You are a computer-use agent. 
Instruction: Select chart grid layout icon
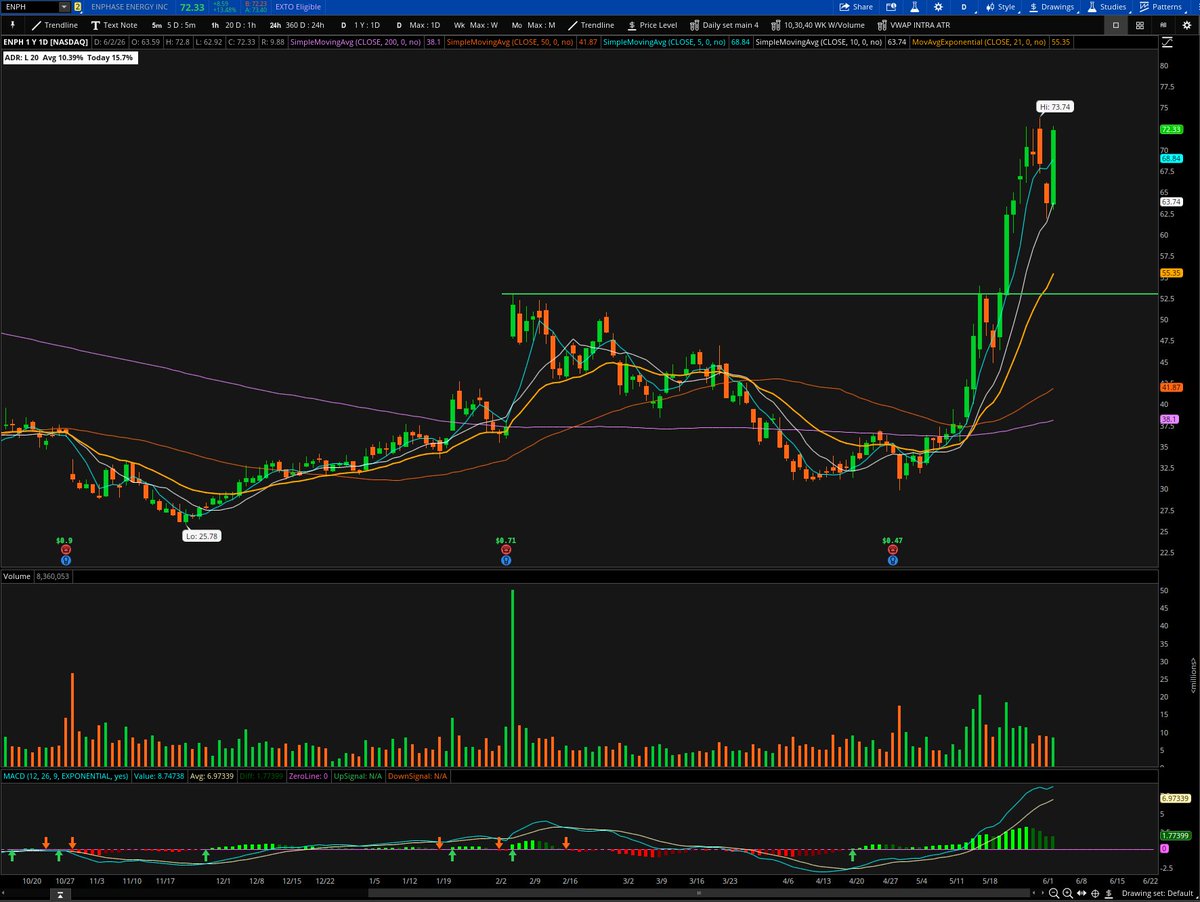tap(1140, 25)
